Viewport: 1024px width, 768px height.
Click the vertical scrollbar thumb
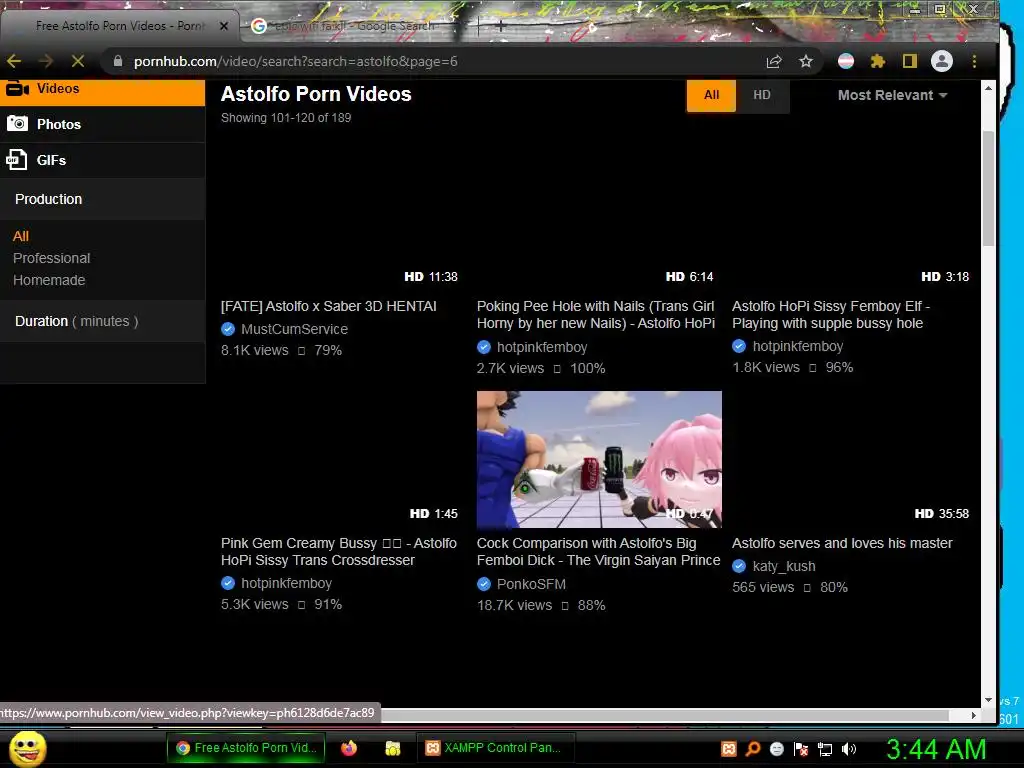(988, 188)
